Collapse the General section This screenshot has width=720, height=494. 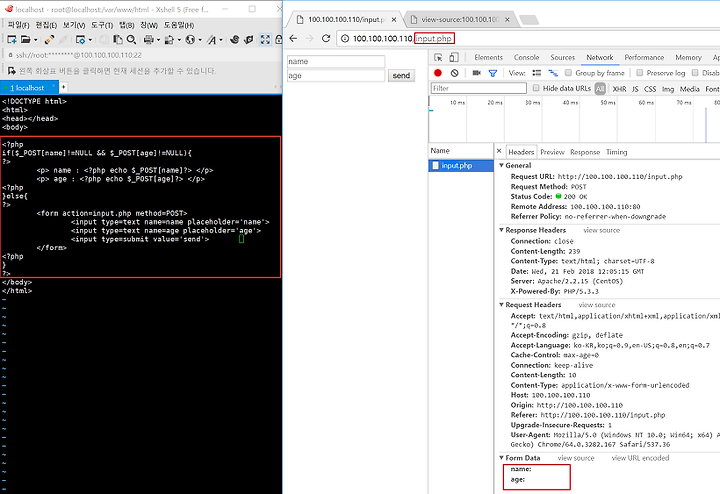pyautogui.click(x=502, y=165)
